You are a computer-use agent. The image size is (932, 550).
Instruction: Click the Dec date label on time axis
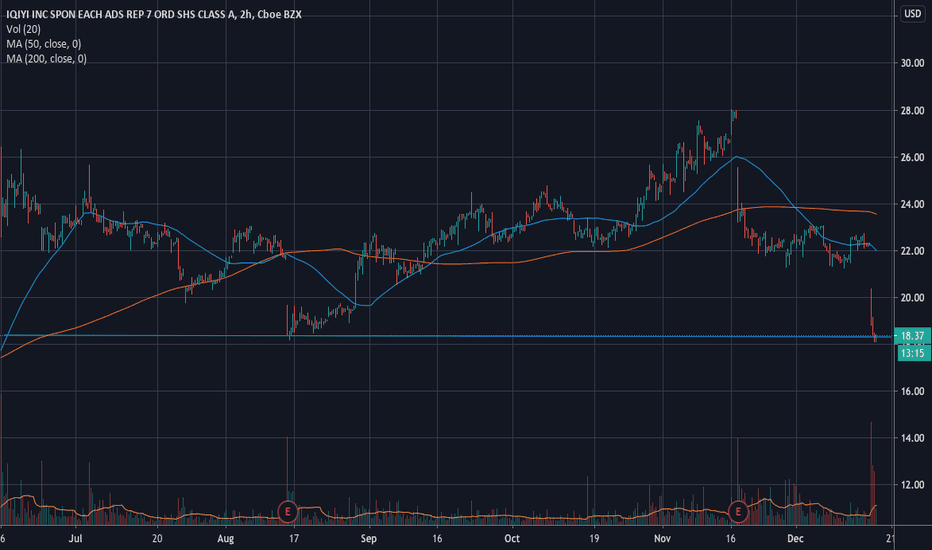point(795,539)
